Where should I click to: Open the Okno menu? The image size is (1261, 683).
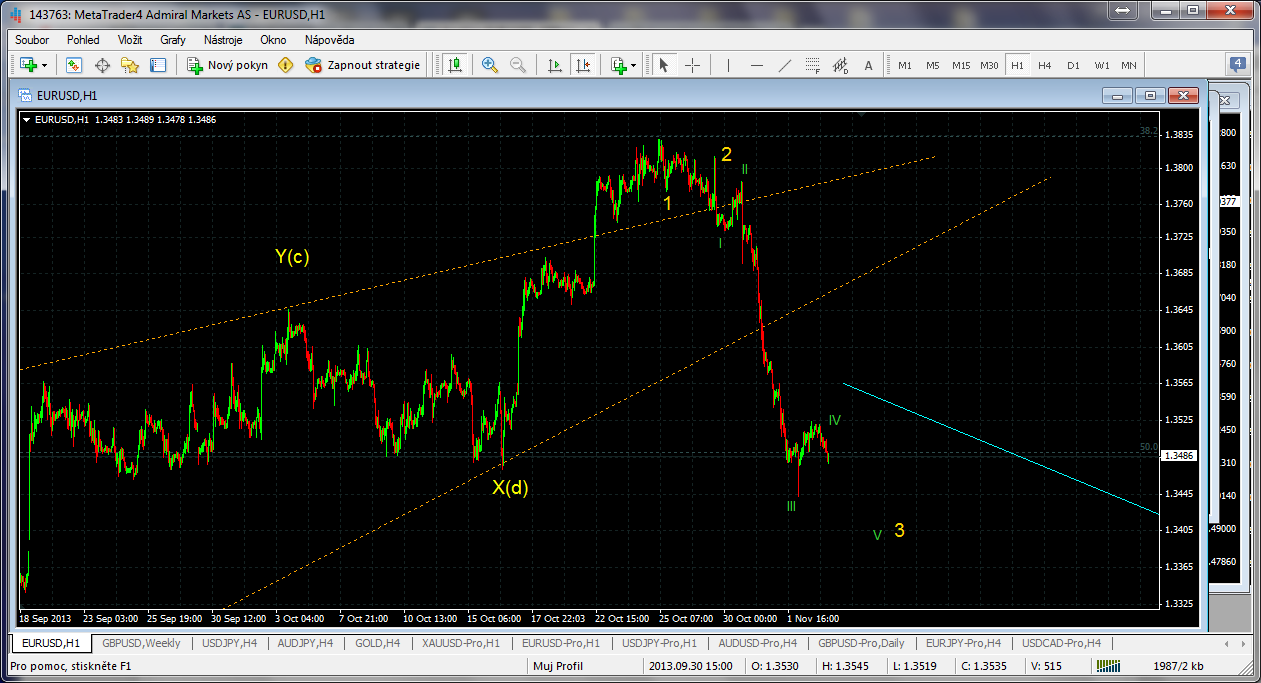tap(273, 40)
